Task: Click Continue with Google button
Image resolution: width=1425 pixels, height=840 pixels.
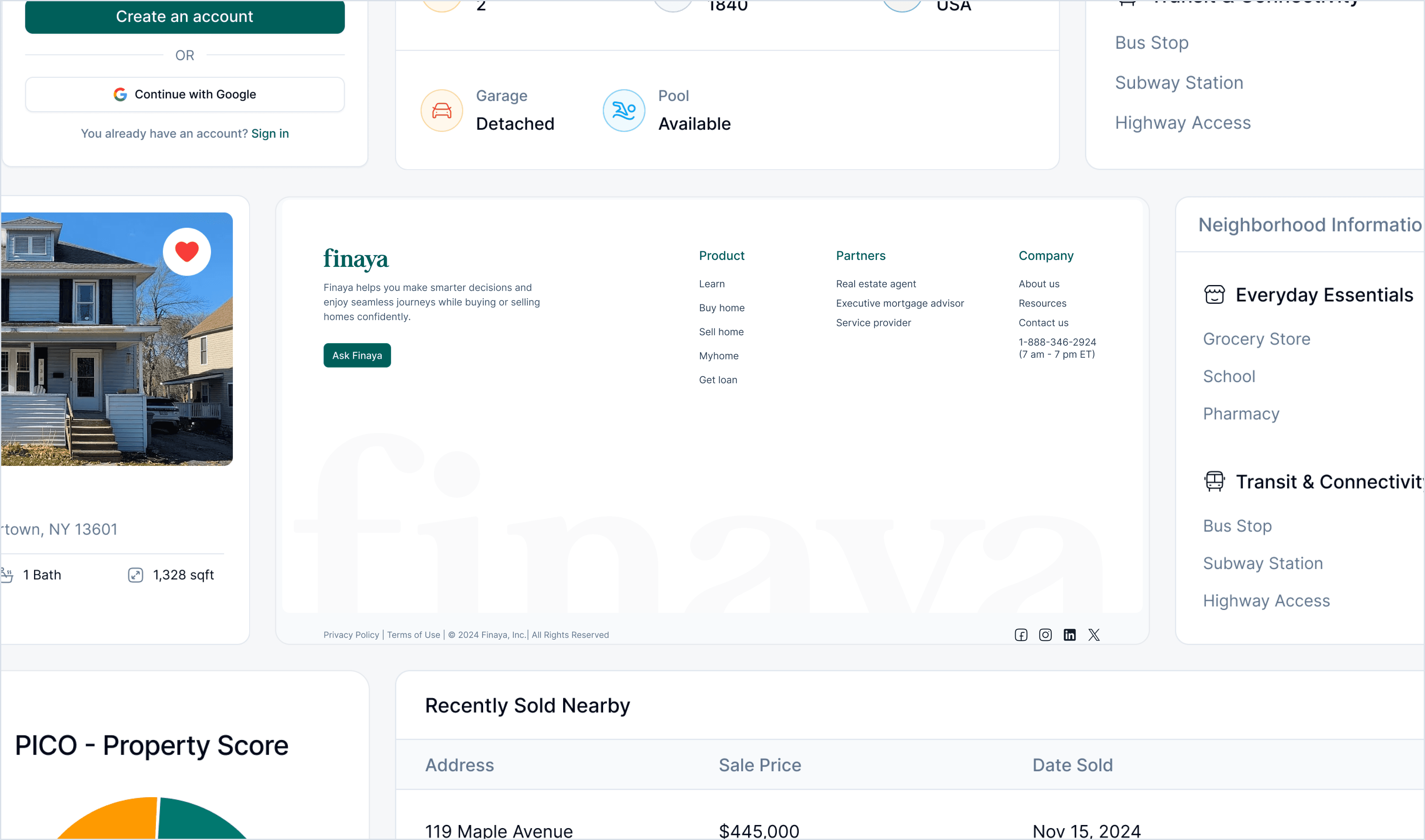Action: pos(184,94)
